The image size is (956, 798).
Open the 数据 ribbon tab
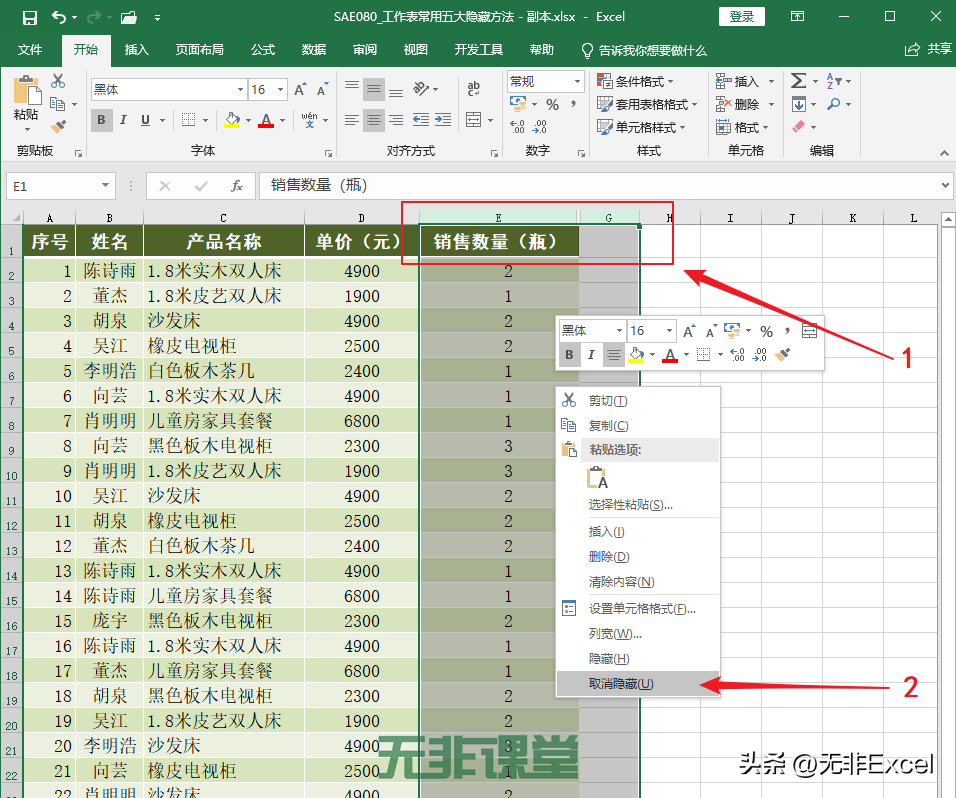point(313,50)
